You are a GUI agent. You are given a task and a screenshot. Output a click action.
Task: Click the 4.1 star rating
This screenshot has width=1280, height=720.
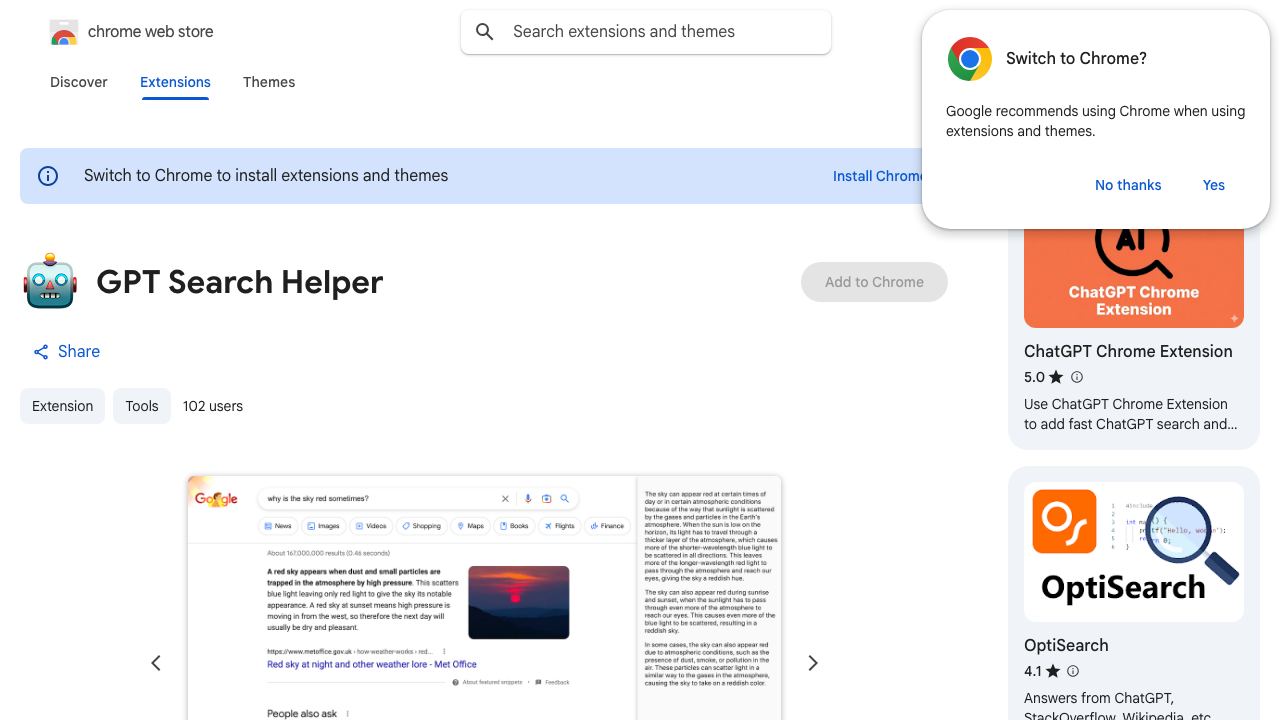click(x=1042, y=671)
